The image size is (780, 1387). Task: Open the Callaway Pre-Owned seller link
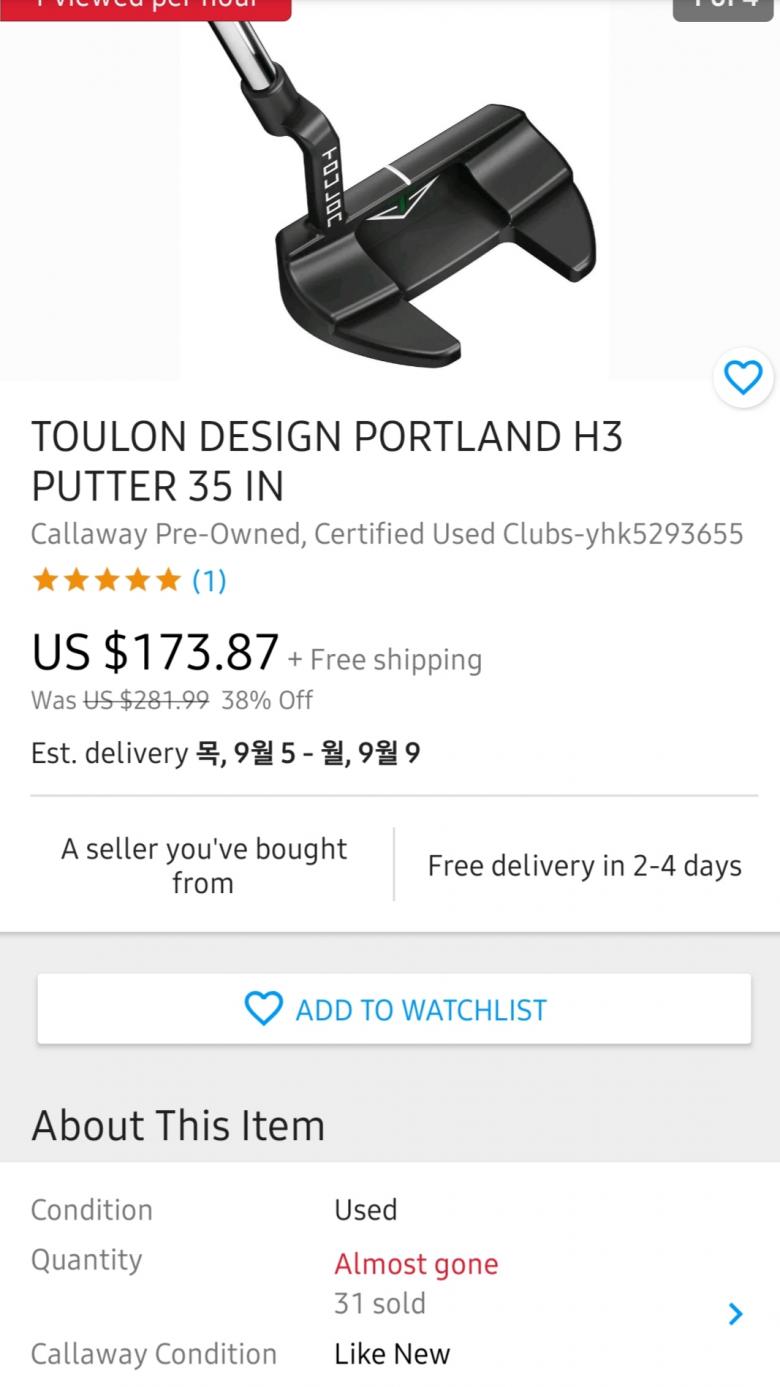pos(386,534)
